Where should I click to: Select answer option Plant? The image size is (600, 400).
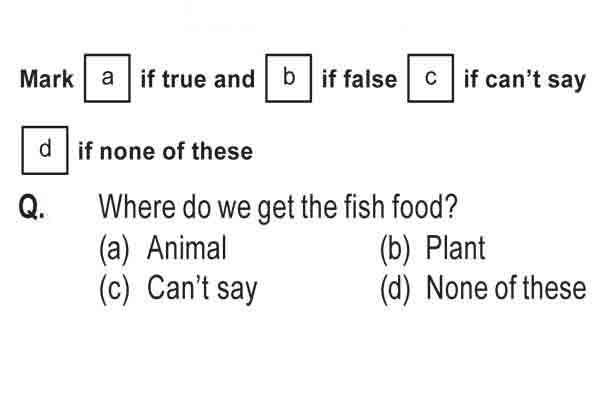pos(455,248)
